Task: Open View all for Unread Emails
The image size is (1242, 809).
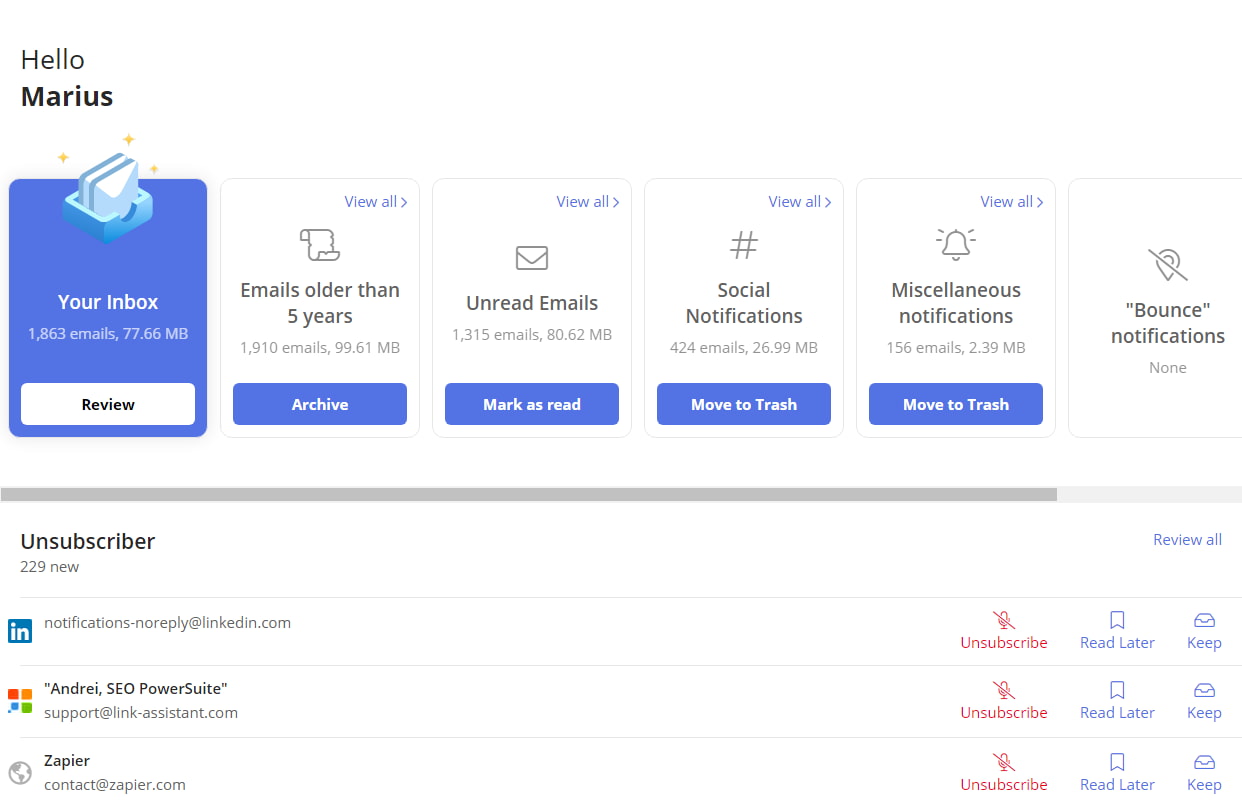Action: click(587, 202)
